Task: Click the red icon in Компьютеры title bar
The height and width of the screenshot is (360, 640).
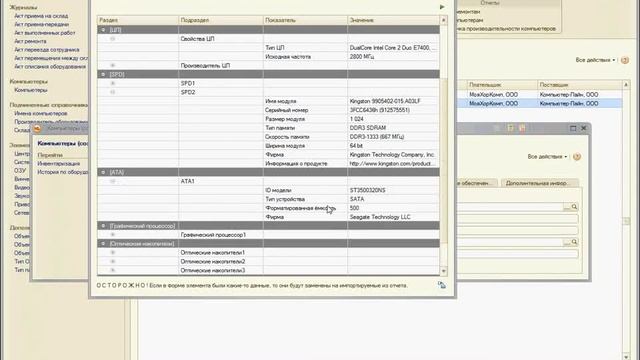Action: 522,128
